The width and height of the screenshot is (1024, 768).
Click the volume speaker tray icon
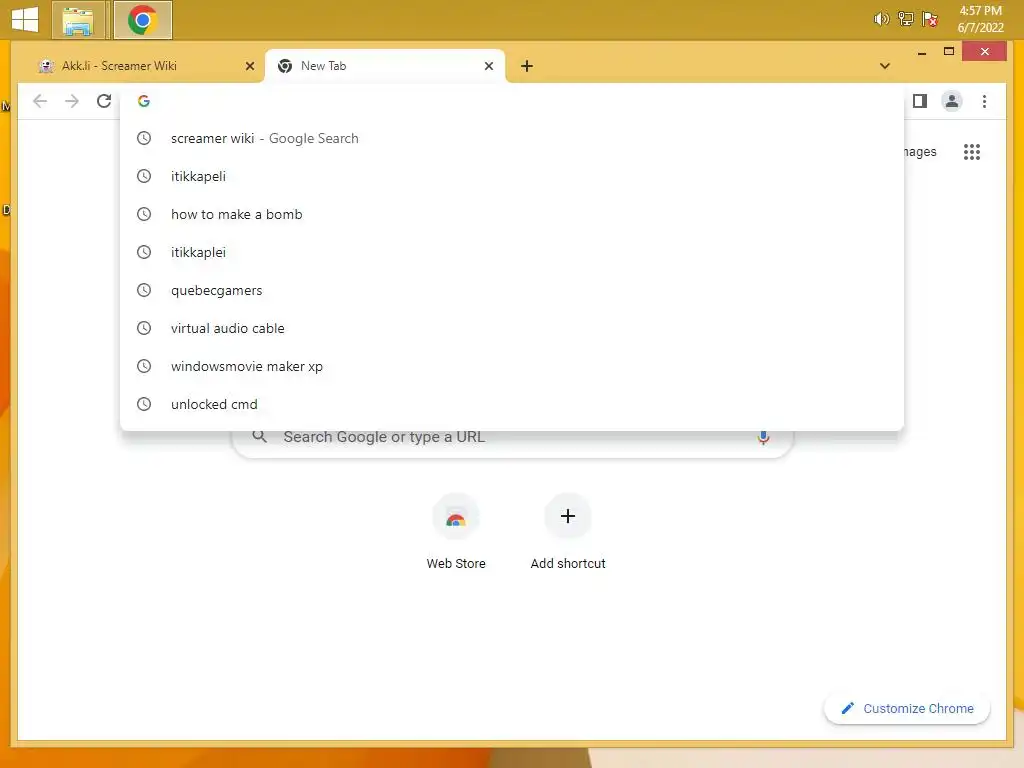pyautogui.click(x=881, y=19)
